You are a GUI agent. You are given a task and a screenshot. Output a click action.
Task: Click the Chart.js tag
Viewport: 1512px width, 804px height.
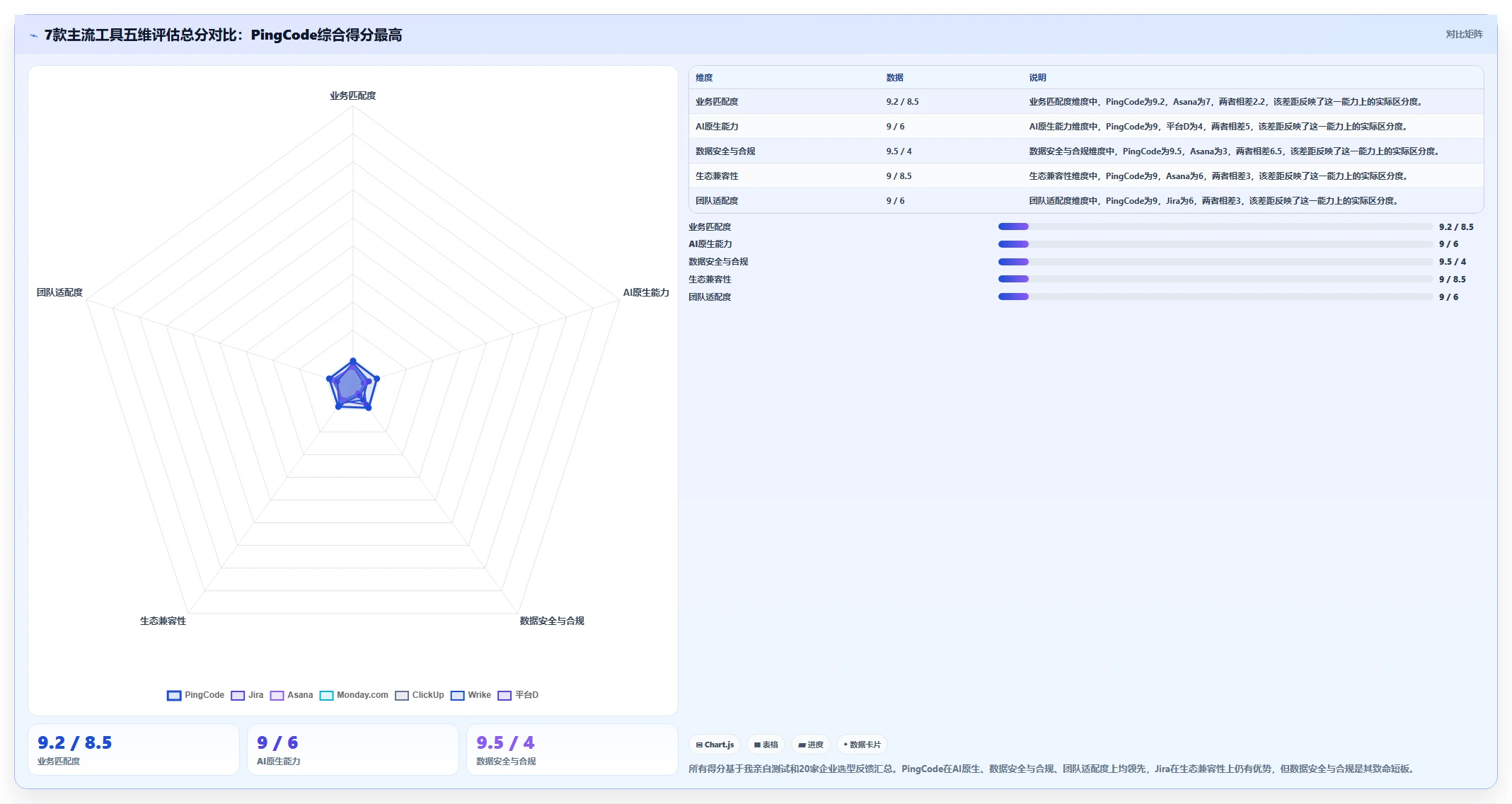tap(715, 745)
